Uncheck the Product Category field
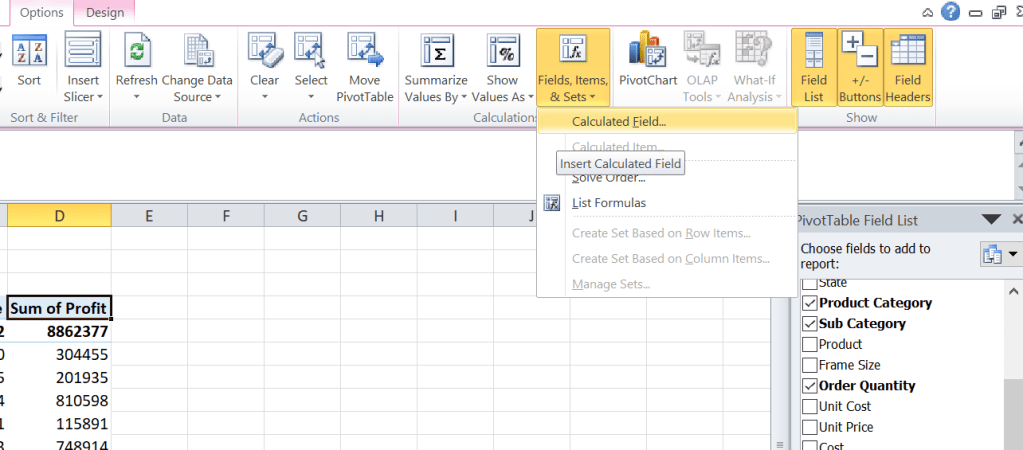Screen dimensions: 1023x450 809,303
